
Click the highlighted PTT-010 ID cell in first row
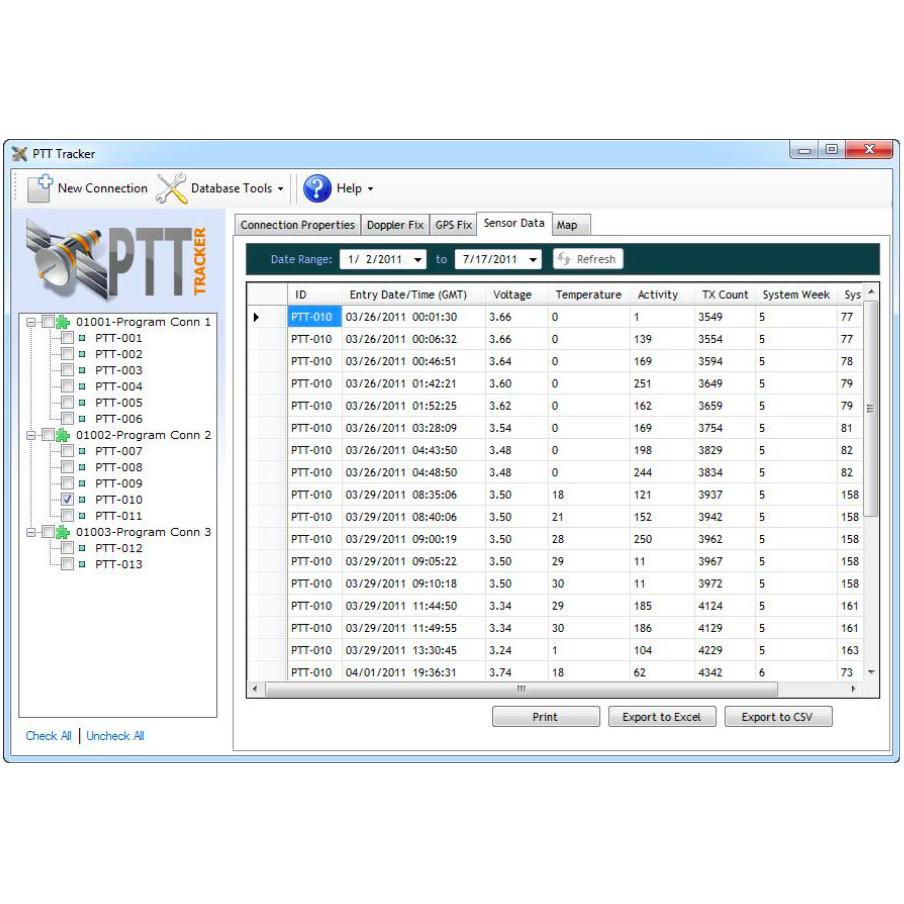[x=314, y=317]
